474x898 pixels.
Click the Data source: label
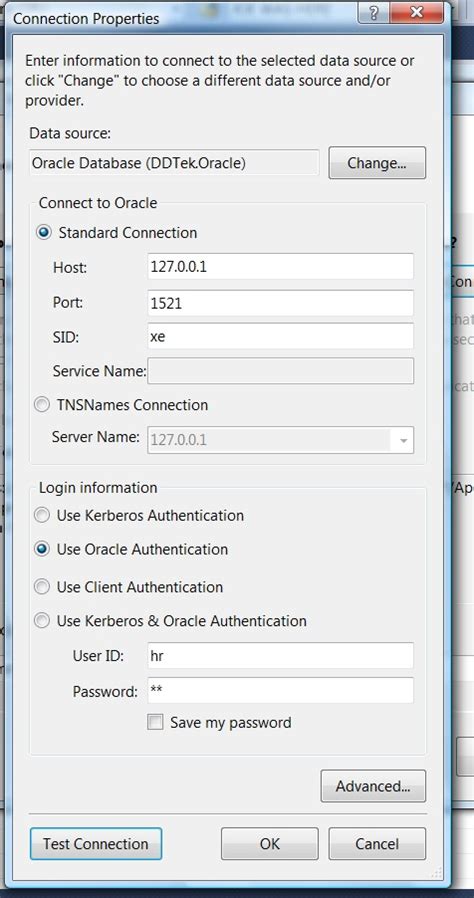[x=70, y=133]
